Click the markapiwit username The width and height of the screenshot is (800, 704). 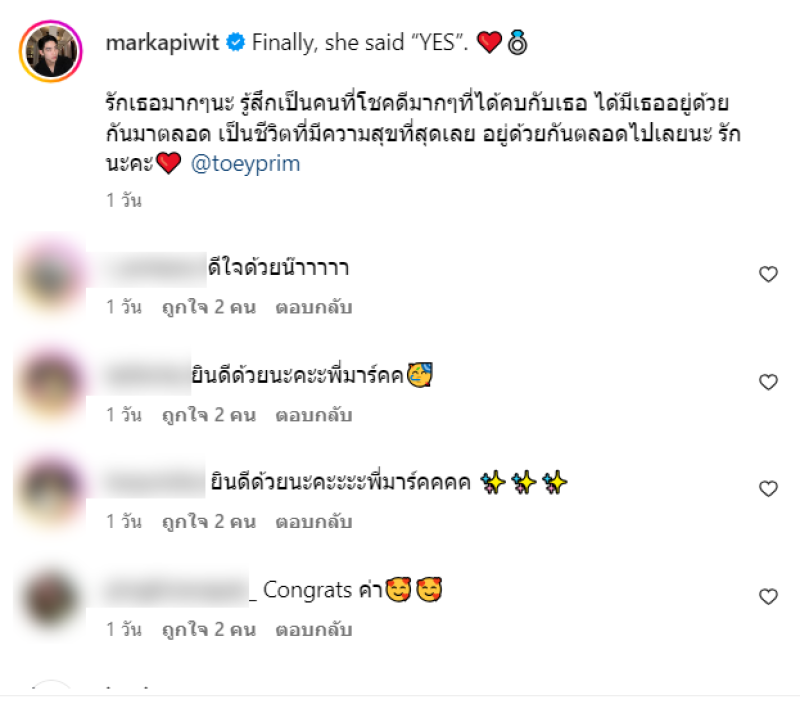pyautogui.click(x=162, y=43)
